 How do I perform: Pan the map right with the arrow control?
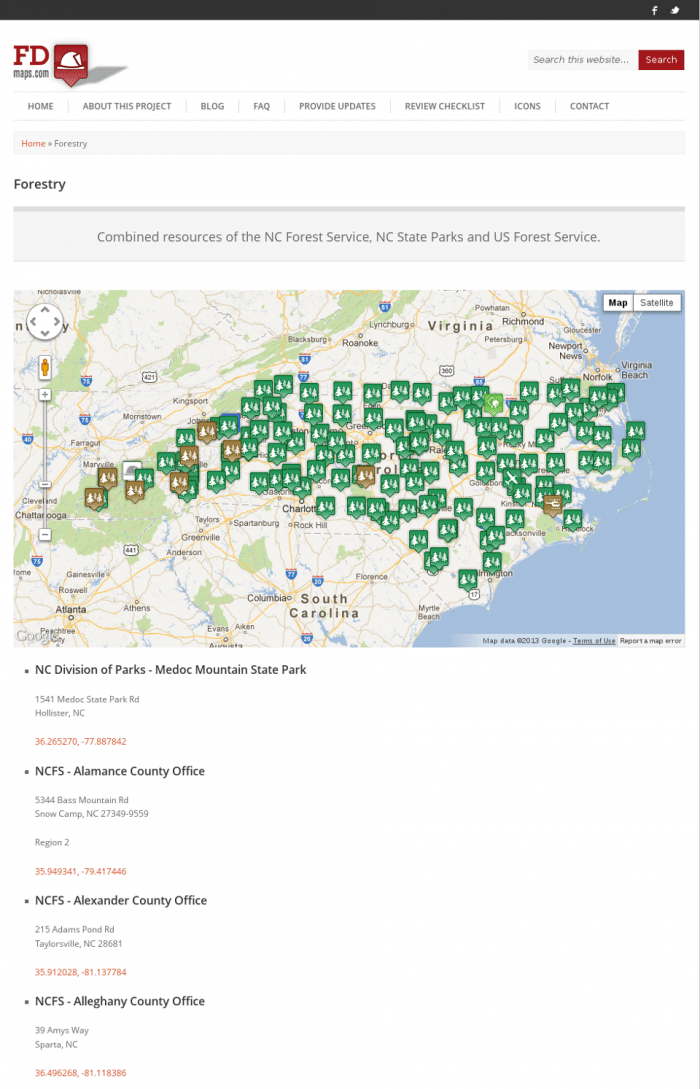pos(58,322)
